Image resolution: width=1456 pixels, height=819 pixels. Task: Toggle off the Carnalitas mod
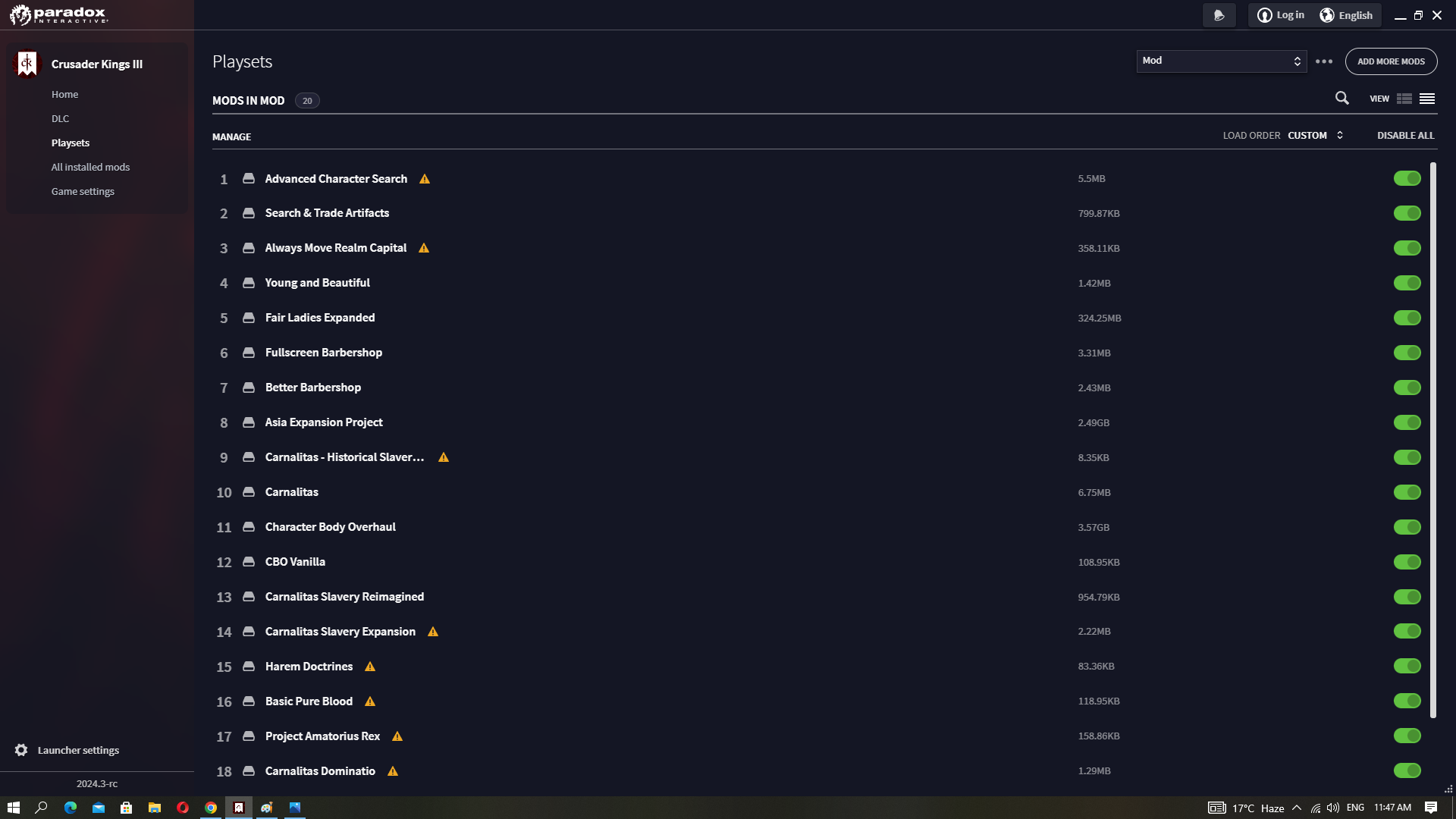coord(1407,492)
